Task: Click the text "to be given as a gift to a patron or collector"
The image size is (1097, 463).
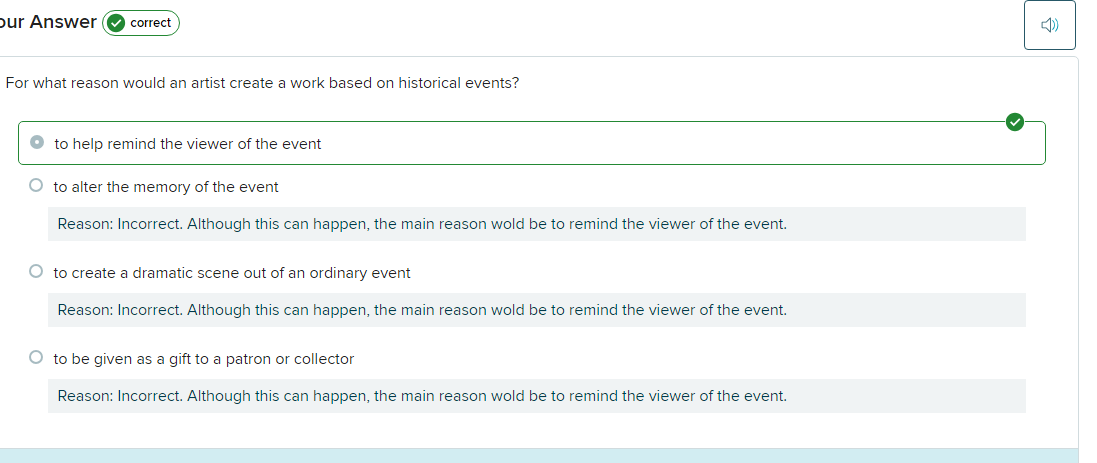Action: [x=204, y=359]
